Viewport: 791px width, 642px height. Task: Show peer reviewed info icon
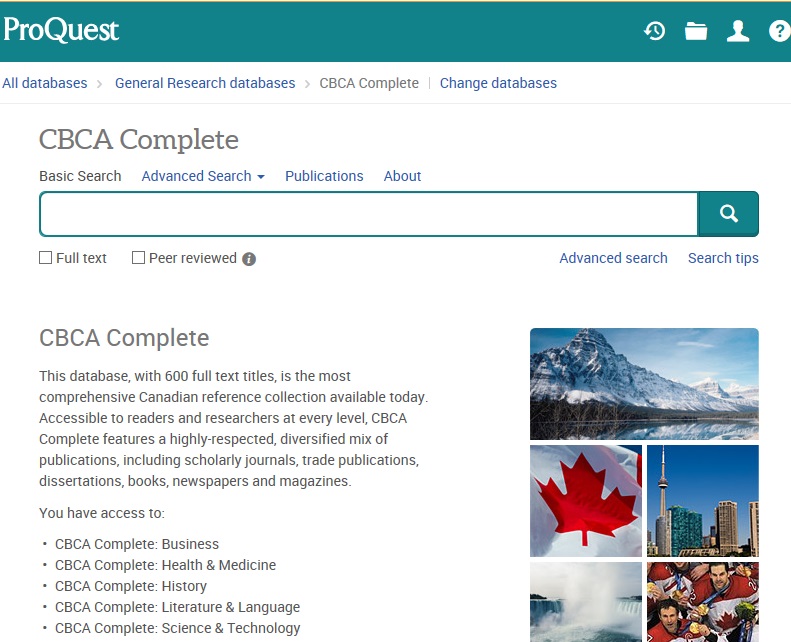[249, 259]
